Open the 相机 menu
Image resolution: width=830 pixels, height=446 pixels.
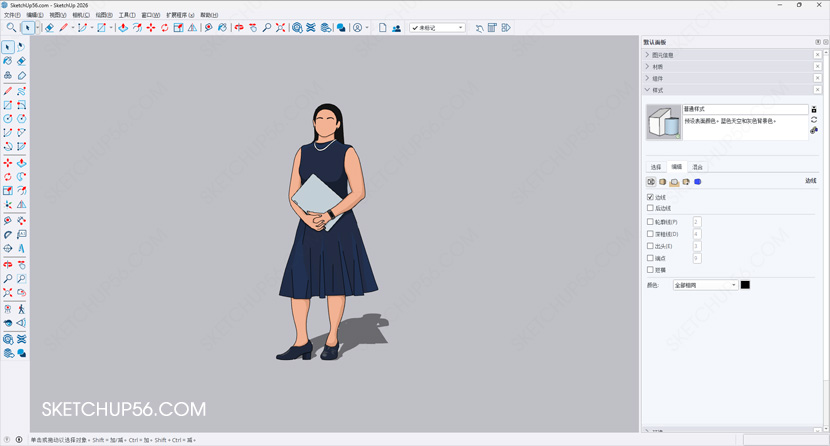tap(81, 15)
